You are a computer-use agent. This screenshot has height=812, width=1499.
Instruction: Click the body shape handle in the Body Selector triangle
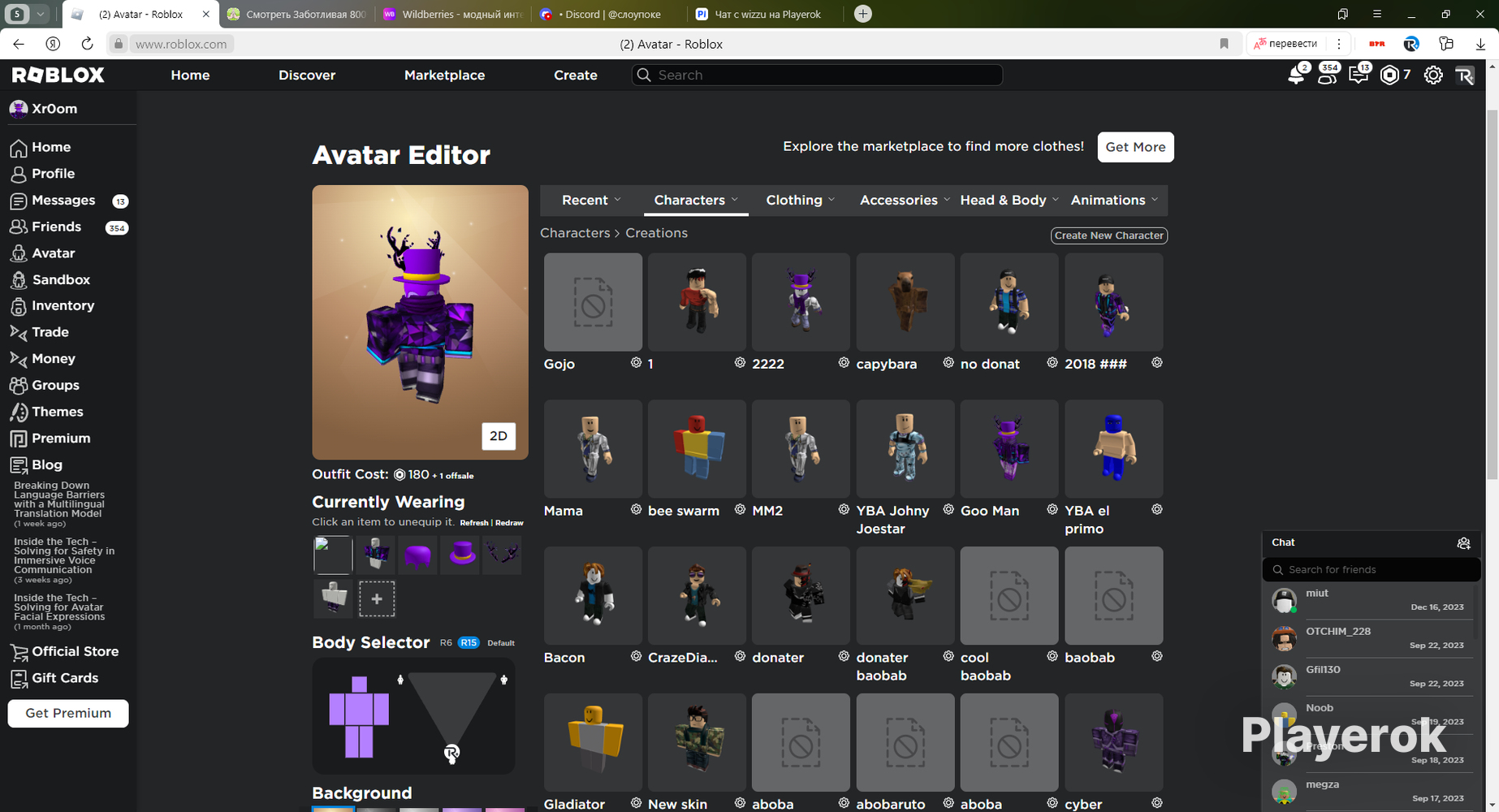click(x=451, y=753)
